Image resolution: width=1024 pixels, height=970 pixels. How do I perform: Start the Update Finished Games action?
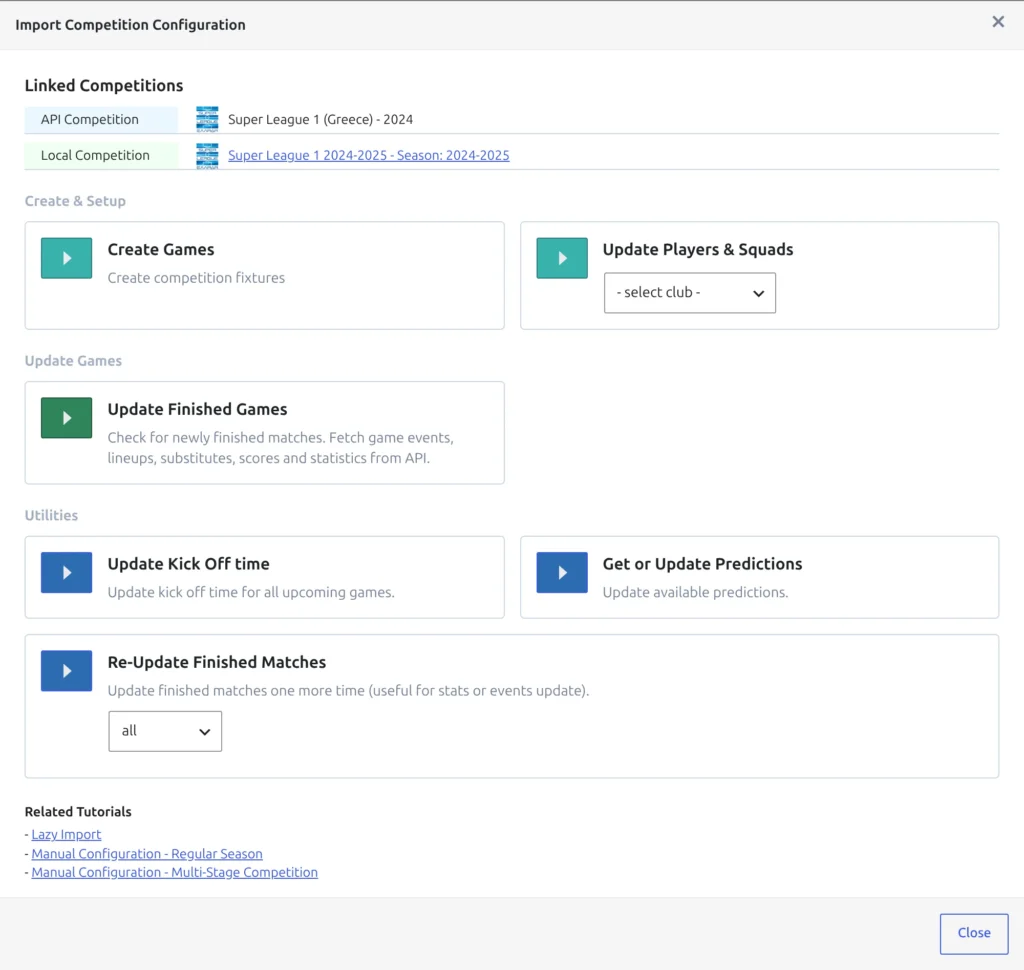pos(67,418)
